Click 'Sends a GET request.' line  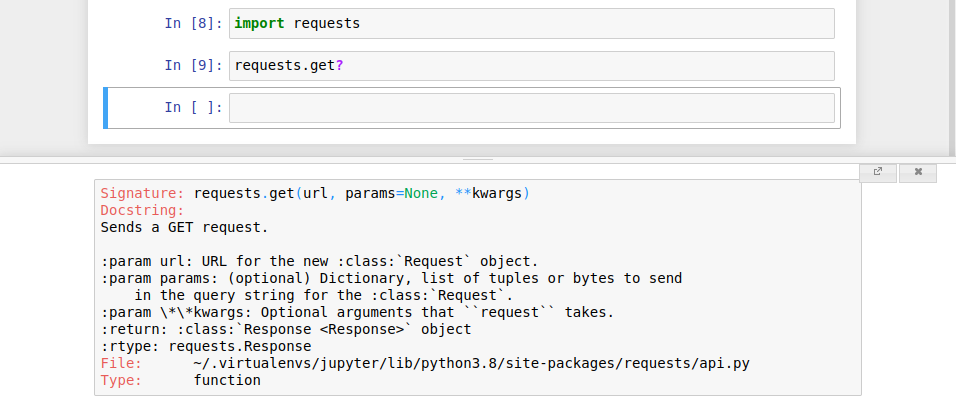click(x=185, y=227)
